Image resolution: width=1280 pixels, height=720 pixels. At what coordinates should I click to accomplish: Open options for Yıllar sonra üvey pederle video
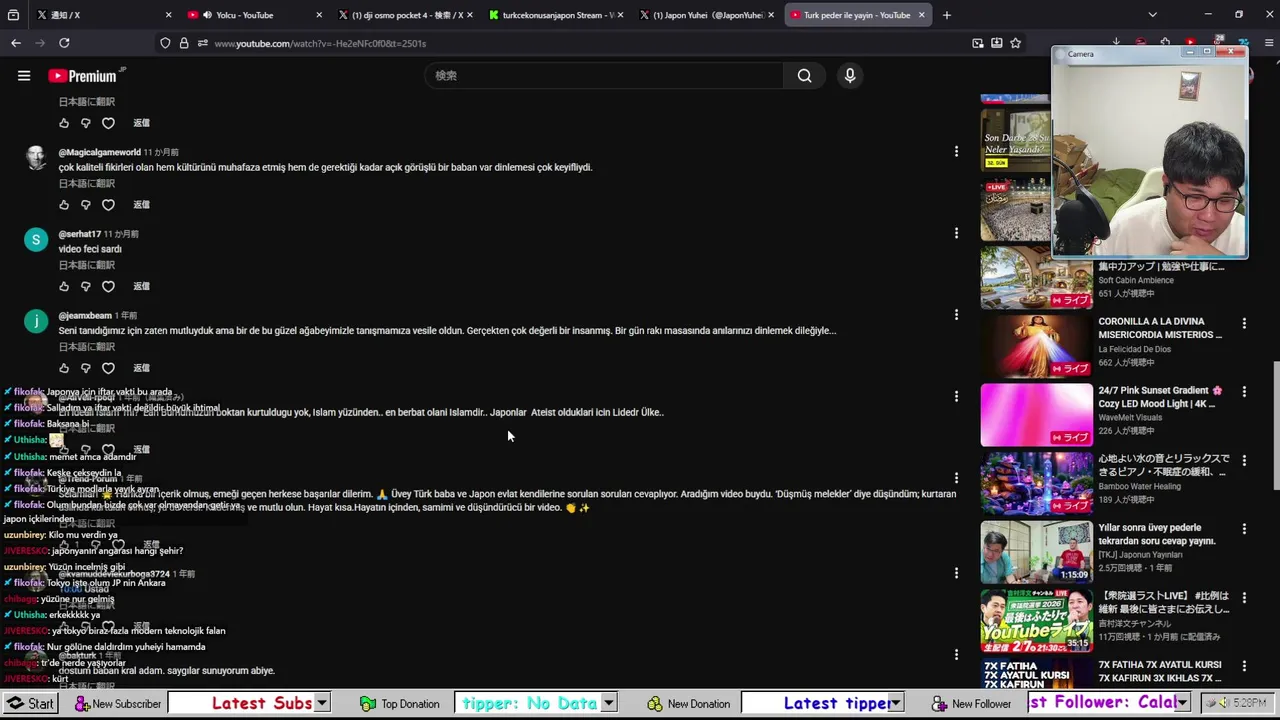click(1244, 529)
